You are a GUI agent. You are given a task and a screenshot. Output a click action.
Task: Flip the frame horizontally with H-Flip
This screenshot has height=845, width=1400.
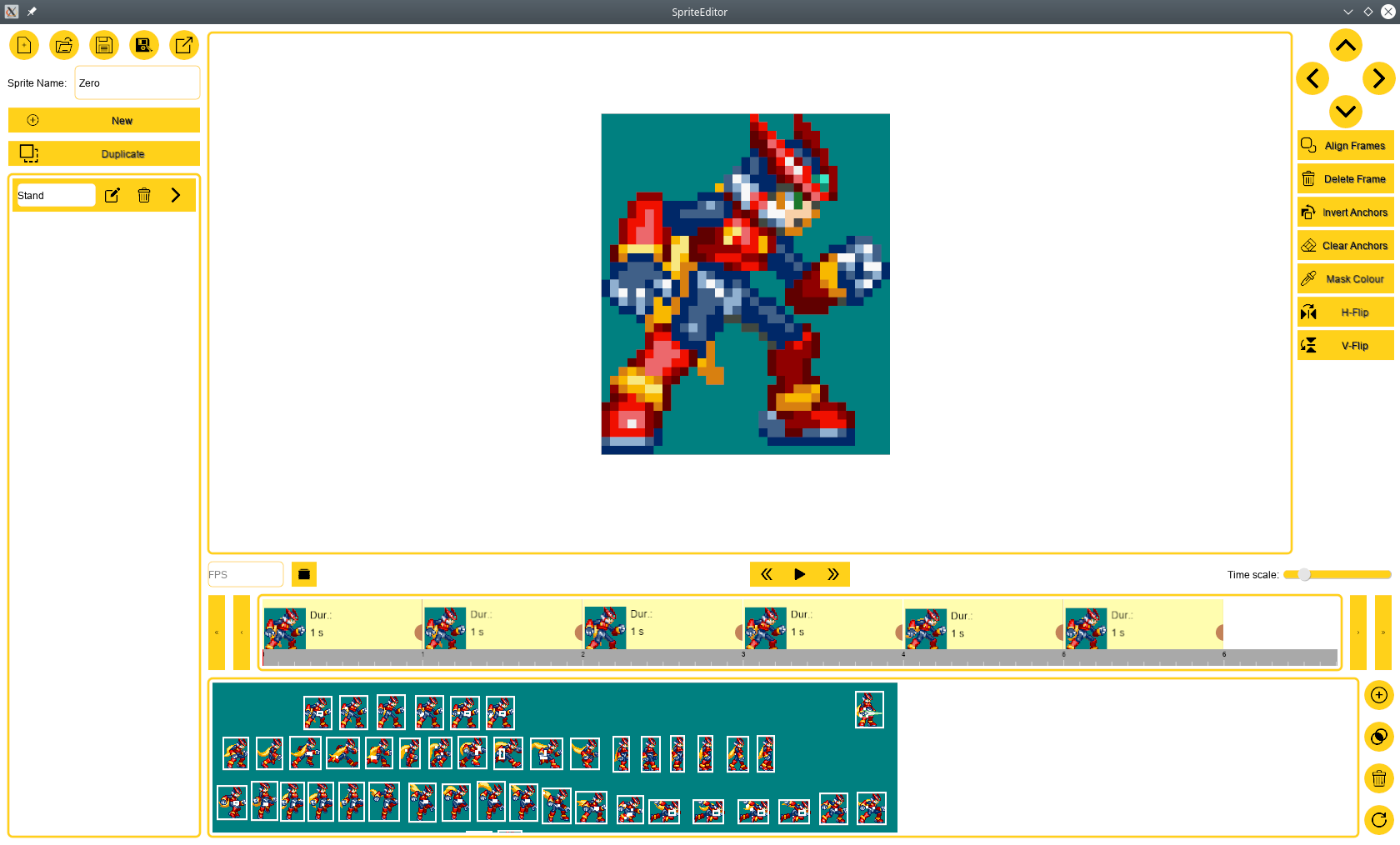click(1346, 312)
